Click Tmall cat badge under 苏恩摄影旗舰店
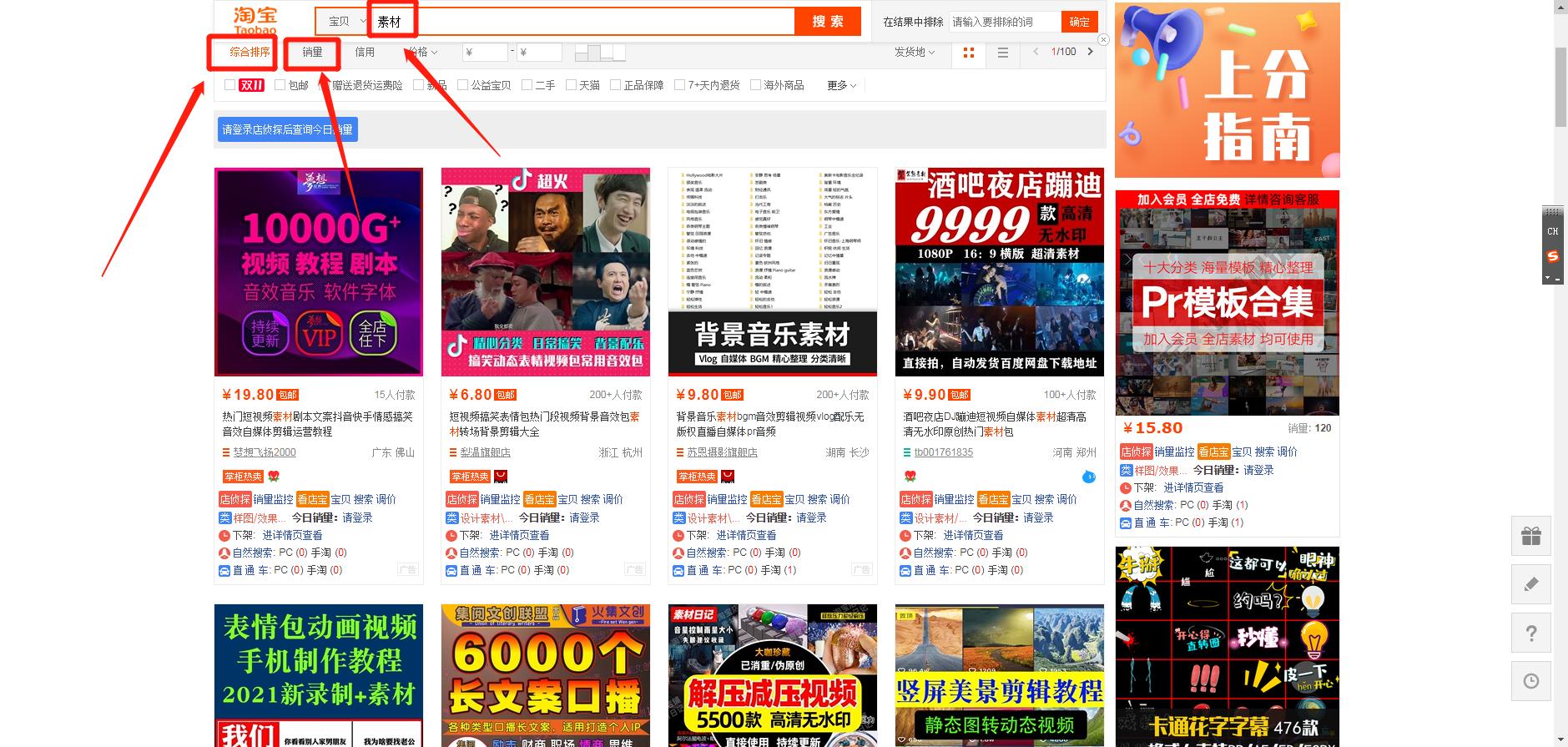This screenshot has width=1568, height=747. click(x=728, y=477)
